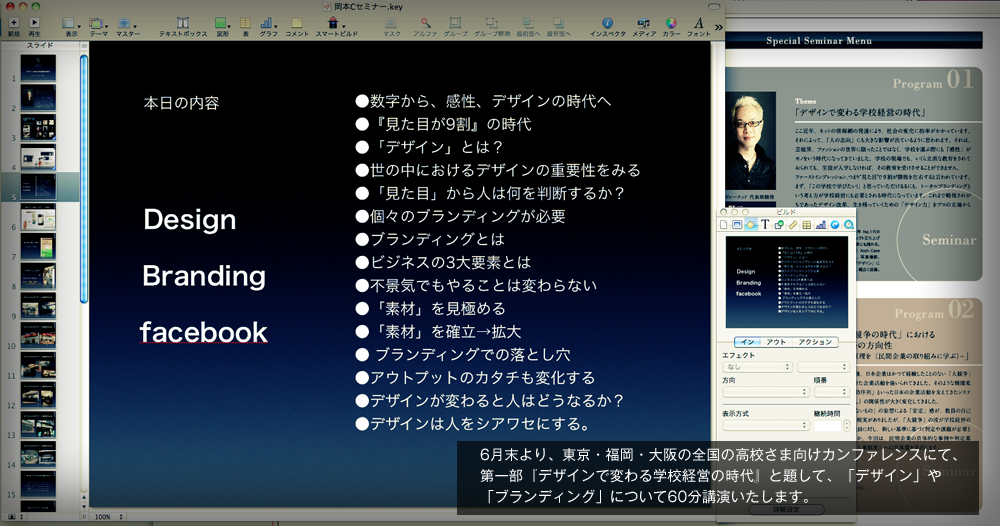This screenshot has width=1000, height=526.
Task: Open the 表示 view menu in toolbar
Action: point(71,26)
